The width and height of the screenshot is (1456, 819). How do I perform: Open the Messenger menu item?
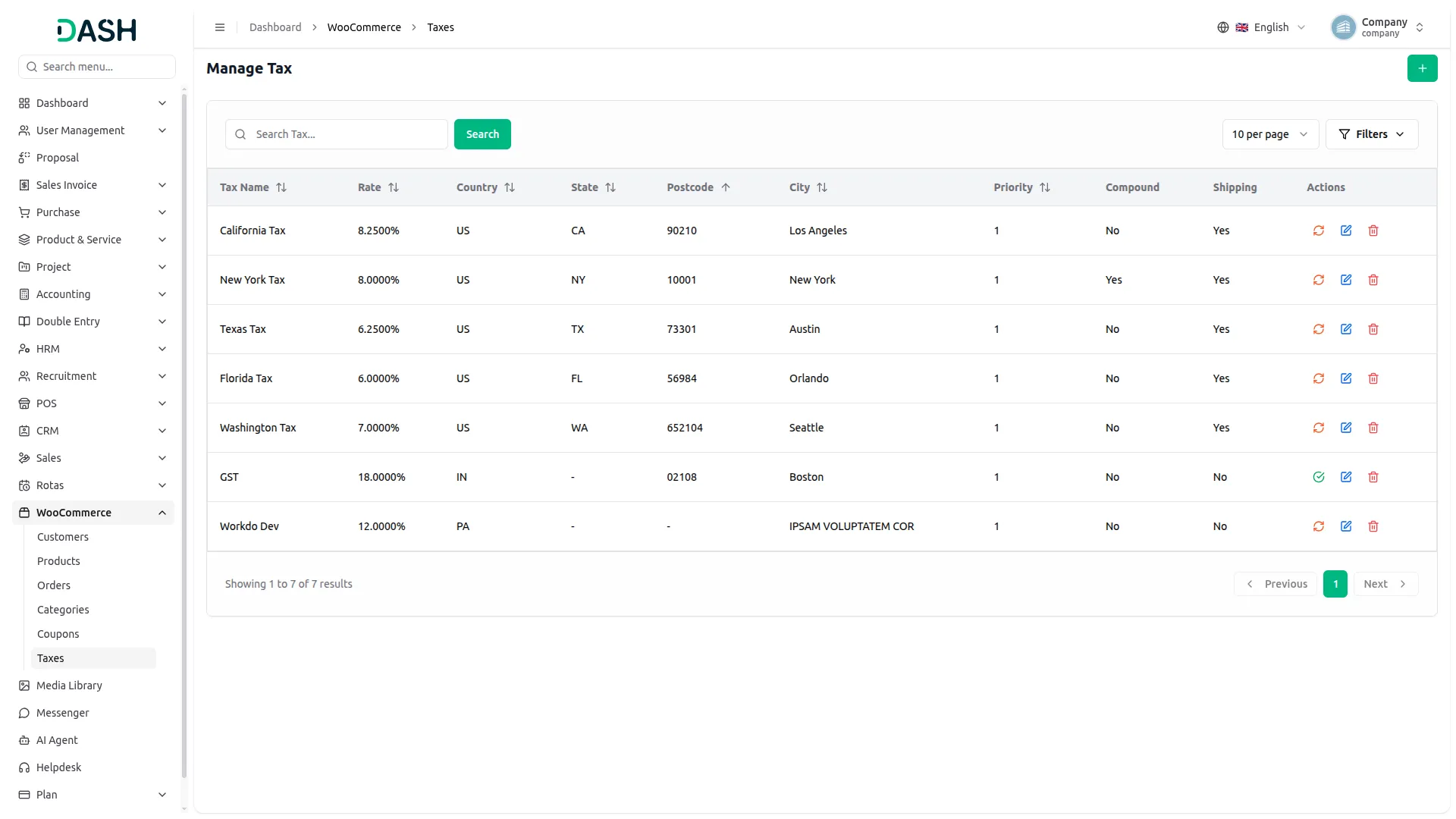pos(93,713)
